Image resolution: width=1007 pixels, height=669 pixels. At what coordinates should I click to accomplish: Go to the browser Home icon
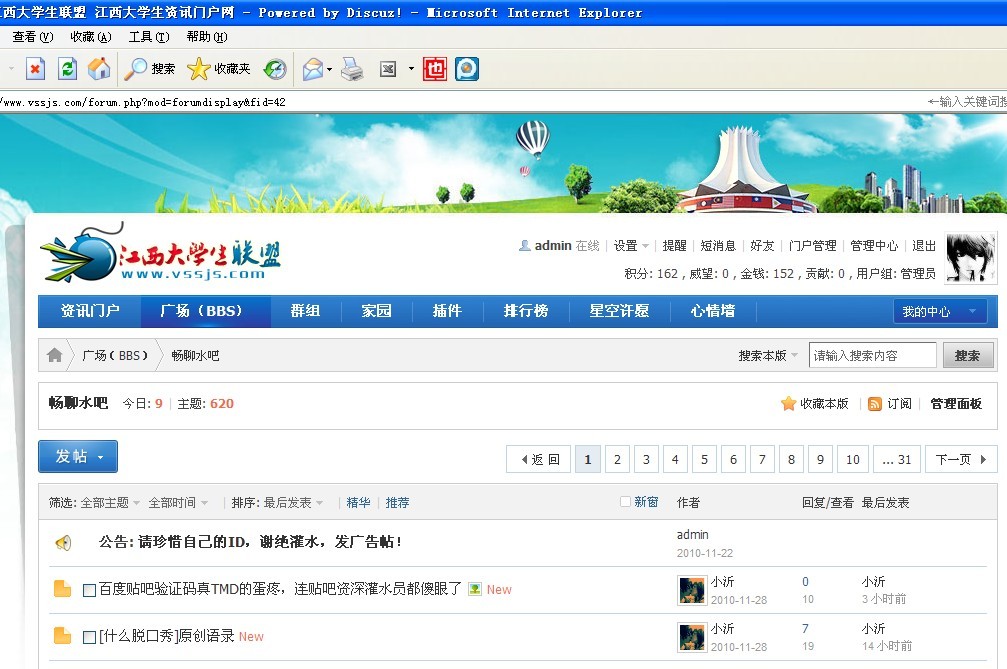[99, 69]
